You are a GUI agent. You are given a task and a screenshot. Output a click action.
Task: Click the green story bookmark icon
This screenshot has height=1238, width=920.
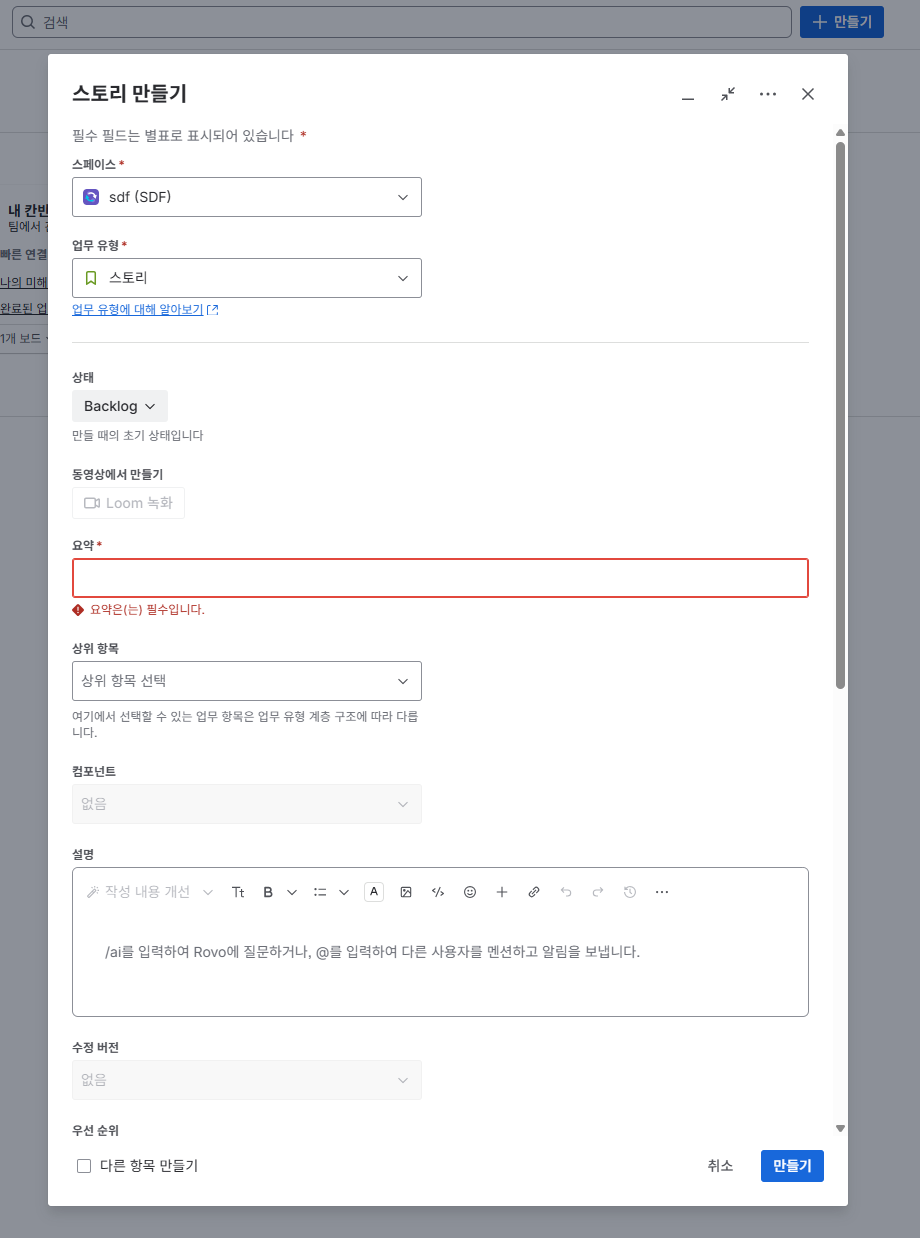[x=91, y=278]
